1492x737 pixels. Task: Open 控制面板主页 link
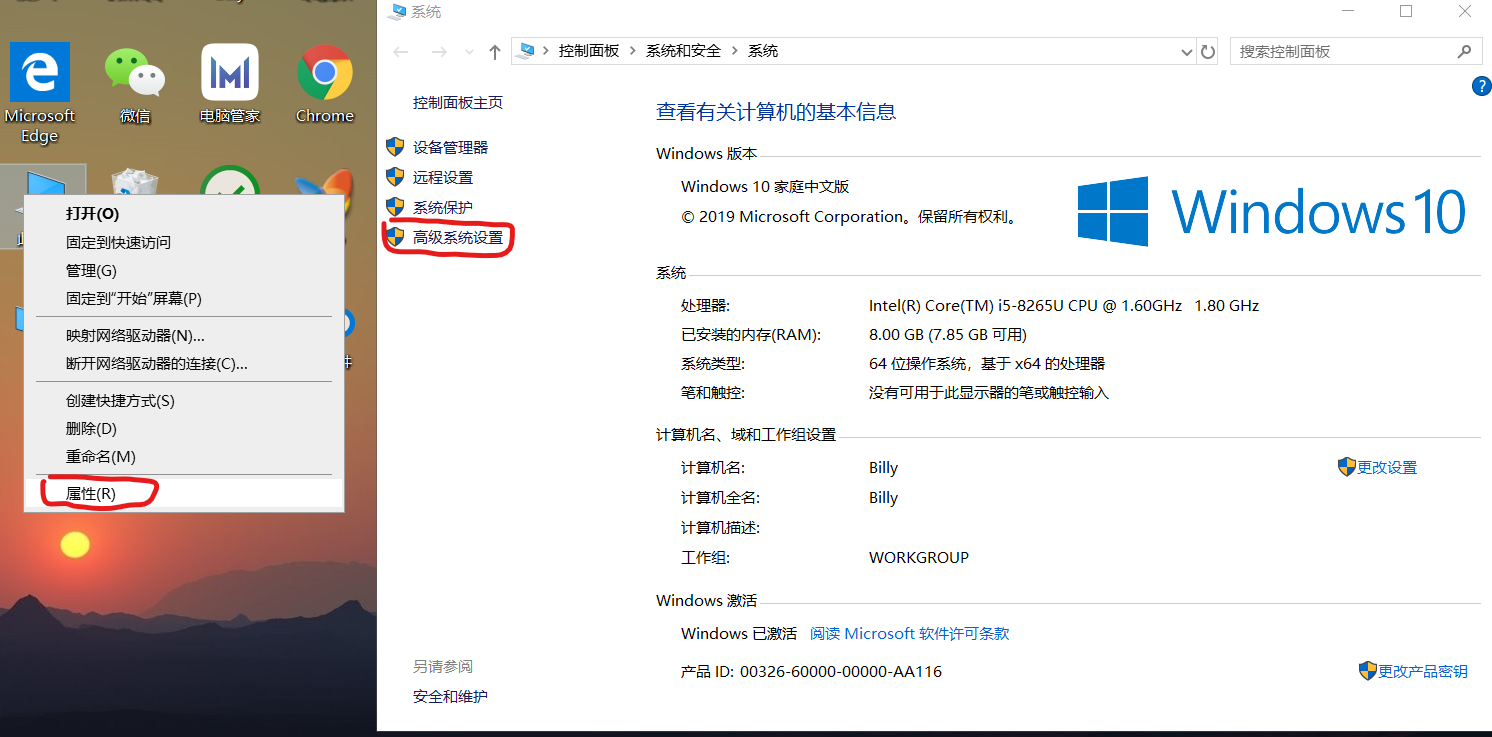click(458, 102)
